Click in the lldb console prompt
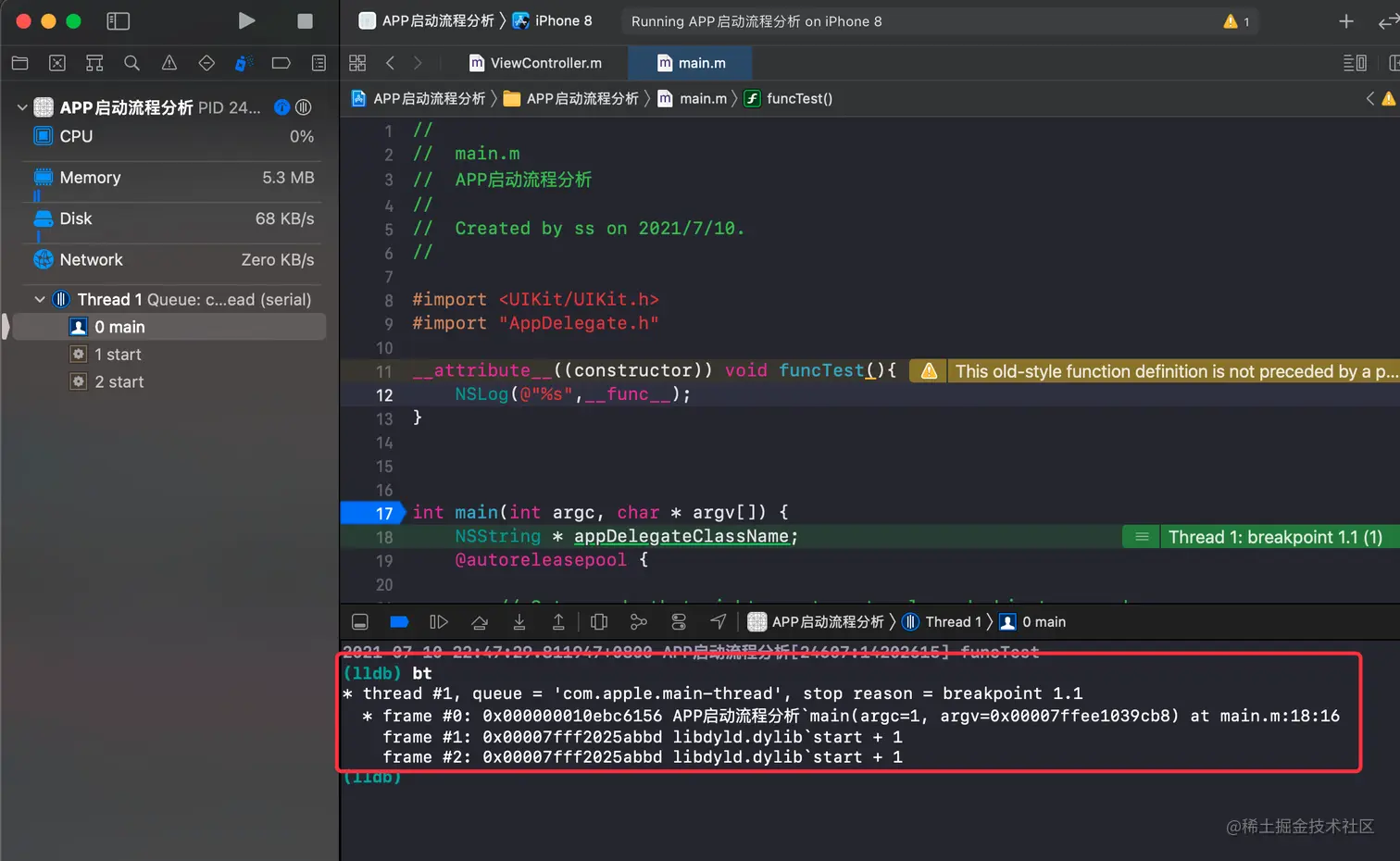 click(372, 777)
